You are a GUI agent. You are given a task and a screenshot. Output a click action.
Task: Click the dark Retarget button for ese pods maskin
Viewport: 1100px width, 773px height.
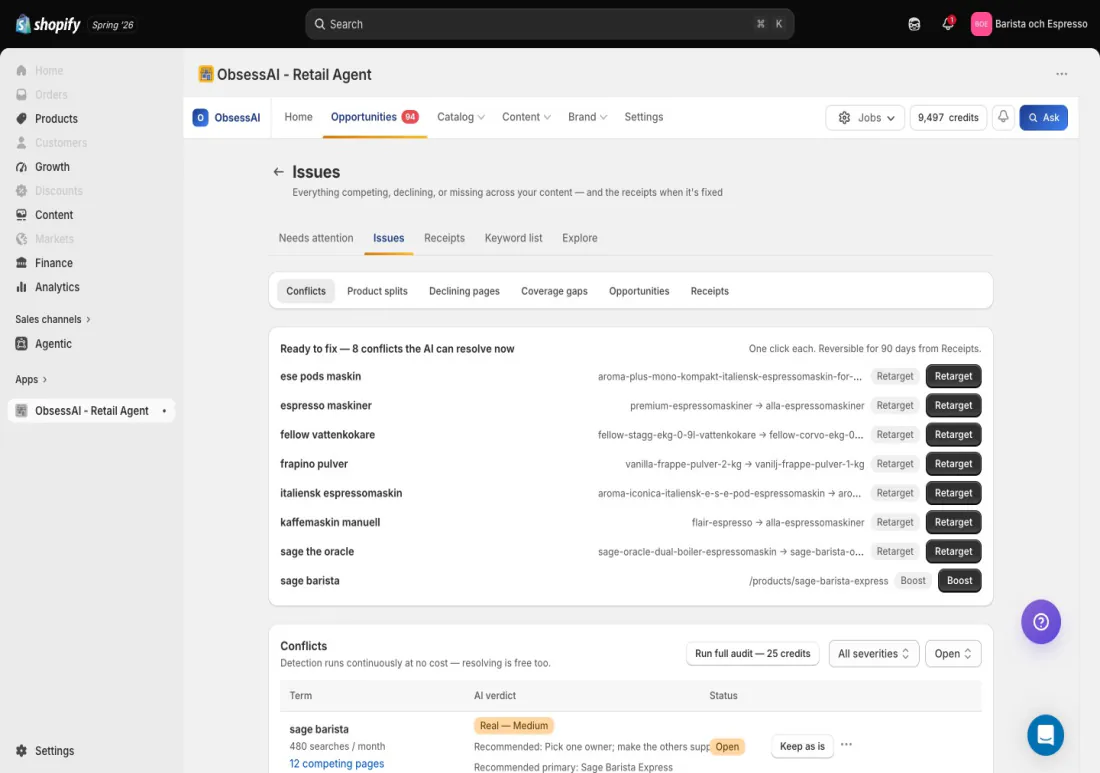coord(953,376)
